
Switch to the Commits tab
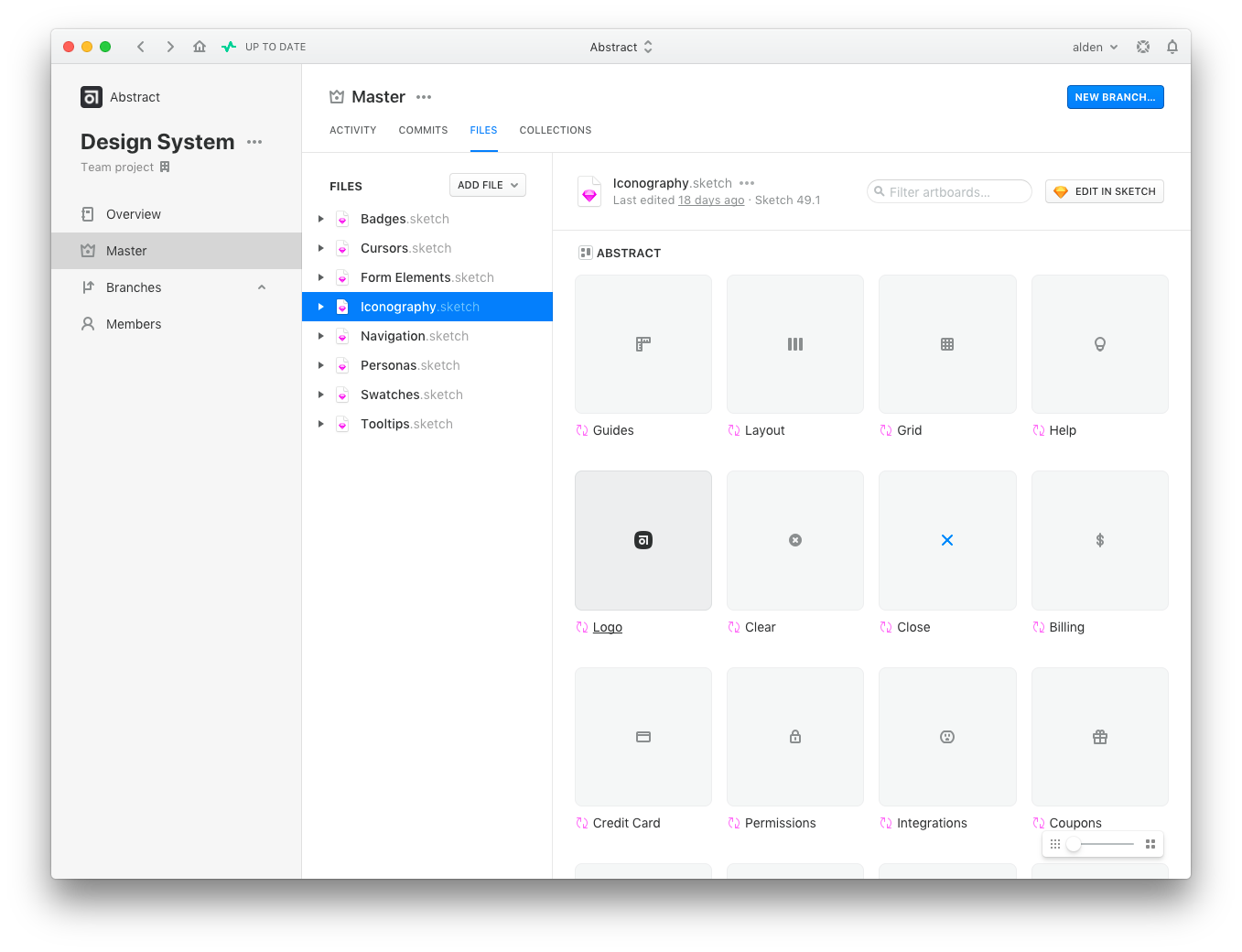423,130
